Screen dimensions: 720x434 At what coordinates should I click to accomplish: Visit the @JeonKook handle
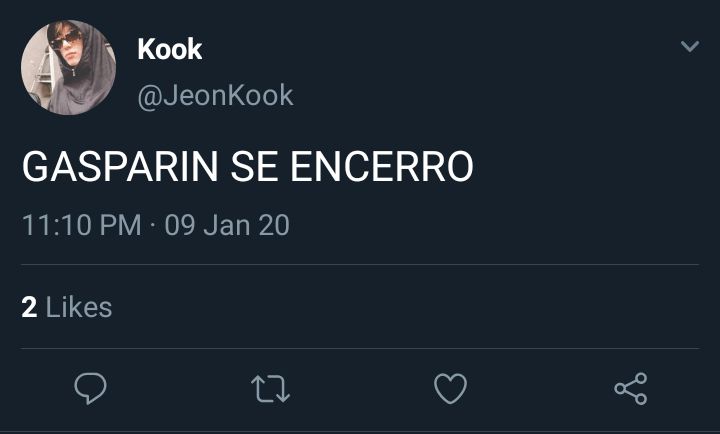(x=215, y=96)
